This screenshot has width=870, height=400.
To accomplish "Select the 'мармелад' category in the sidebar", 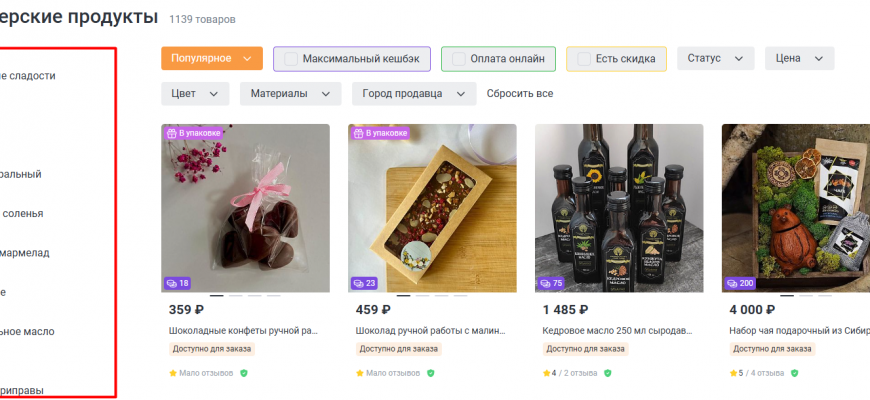I will click(x=24, y=253).
